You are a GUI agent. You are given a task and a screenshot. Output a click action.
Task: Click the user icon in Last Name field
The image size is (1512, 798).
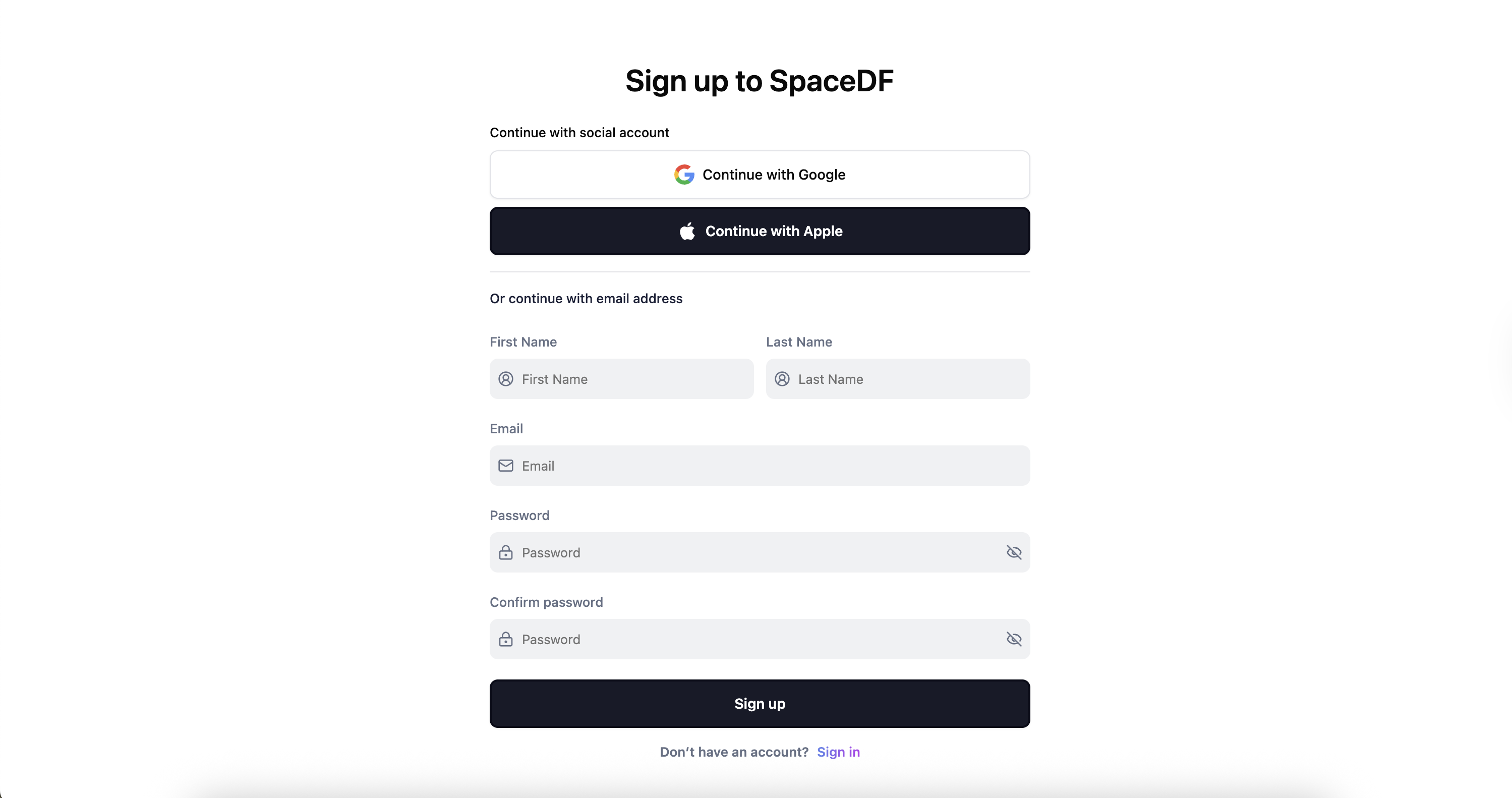(x=782, y=379)
